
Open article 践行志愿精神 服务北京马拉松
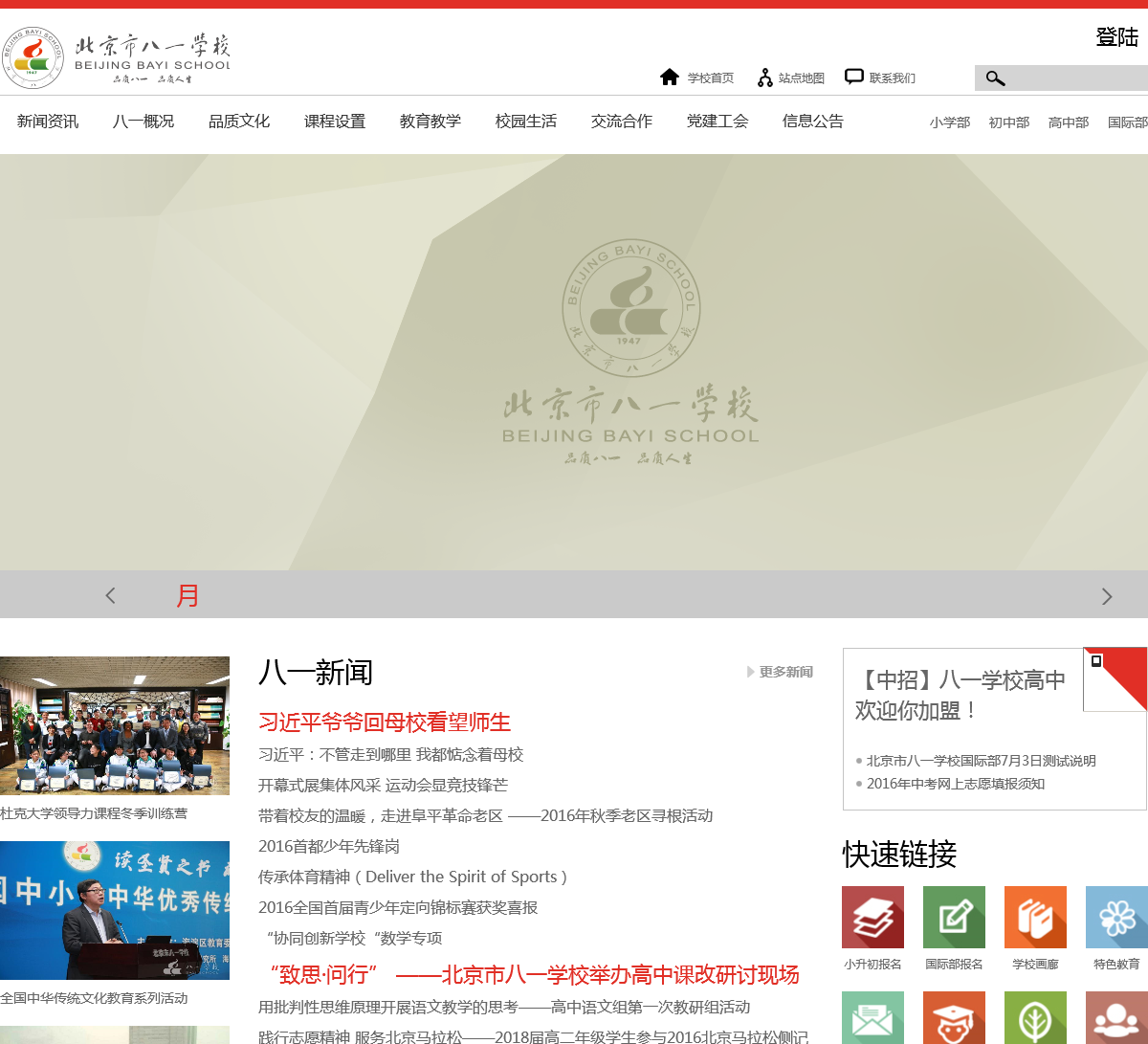pyautogui.click(x=533, y=1037)
